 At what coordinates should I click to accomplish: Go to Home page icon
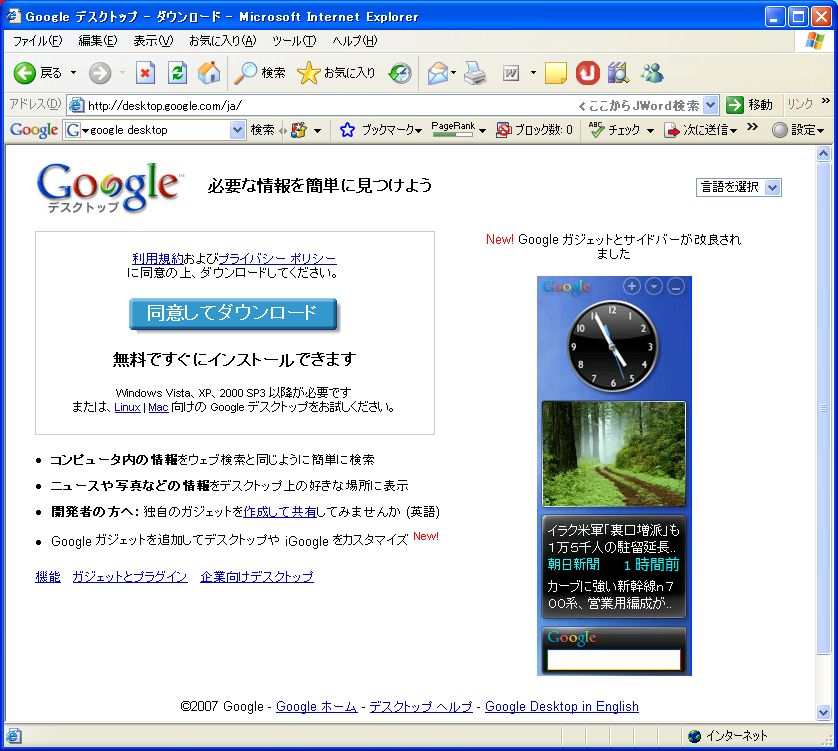(x=209, y=73)
